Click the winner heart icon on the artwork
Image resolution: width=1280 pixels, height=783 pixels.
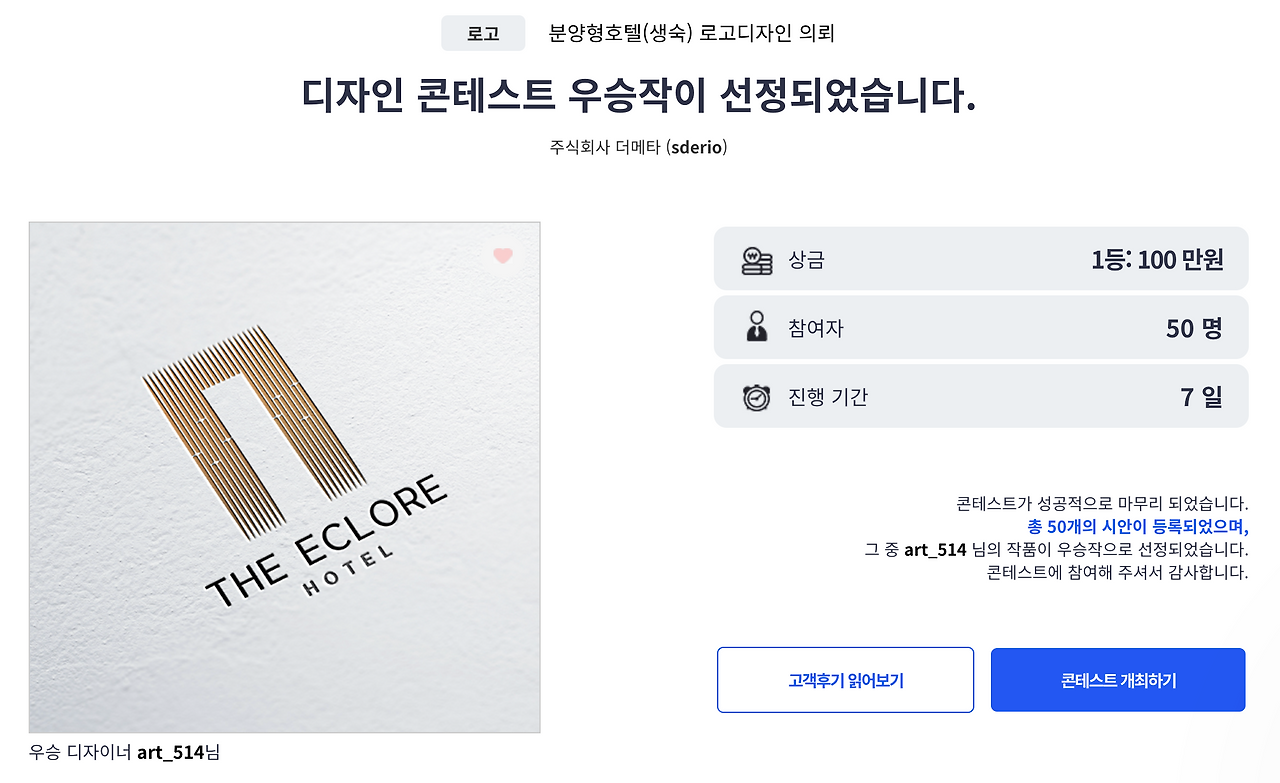[503, 256]
